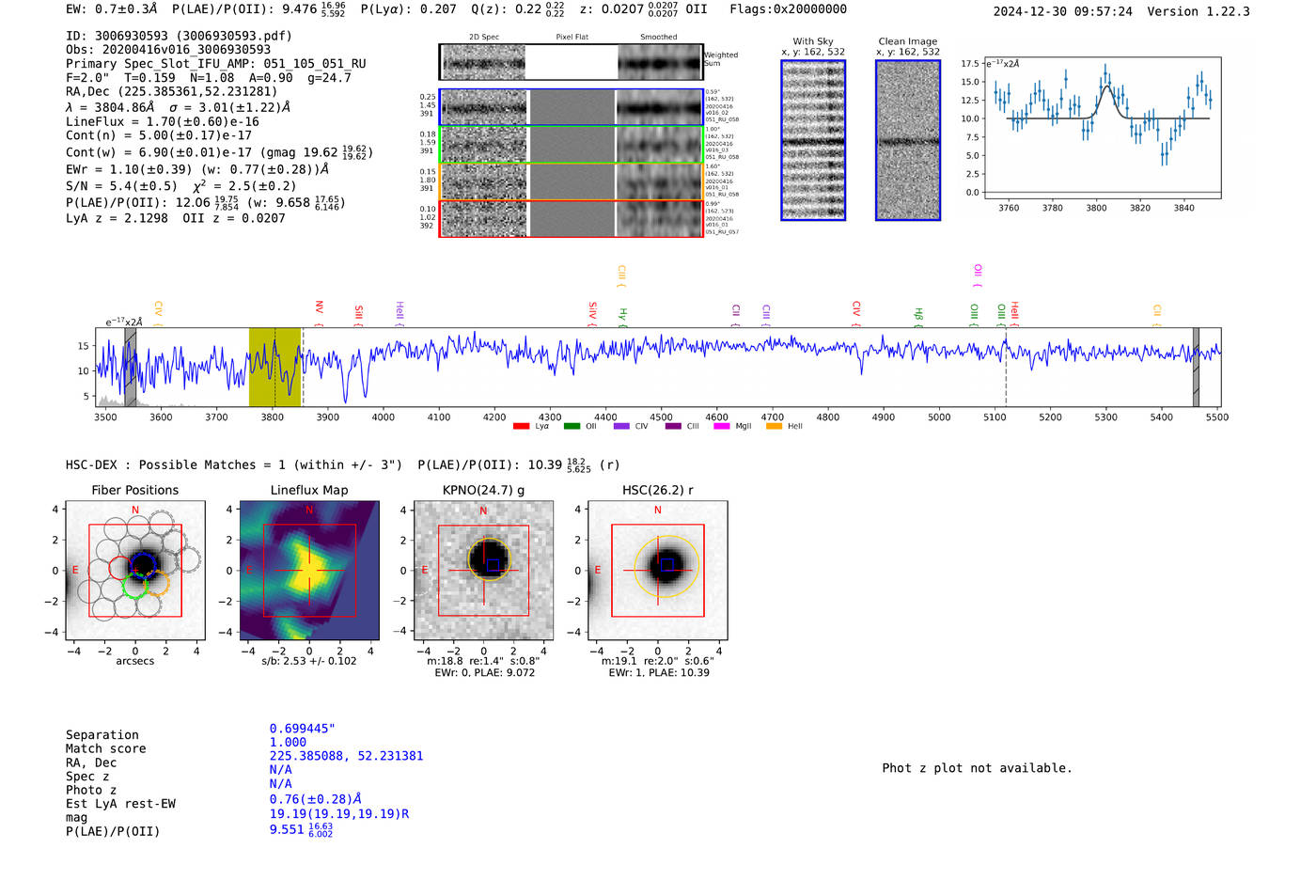
Task: Select the orange HeII legend marker
Action: click(774, 427)
